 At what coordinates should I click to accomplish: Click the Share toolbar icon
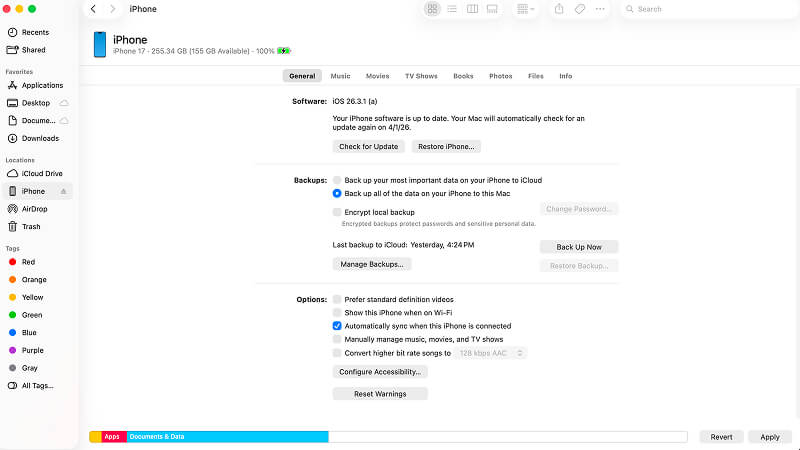click(x=559, y=9)
